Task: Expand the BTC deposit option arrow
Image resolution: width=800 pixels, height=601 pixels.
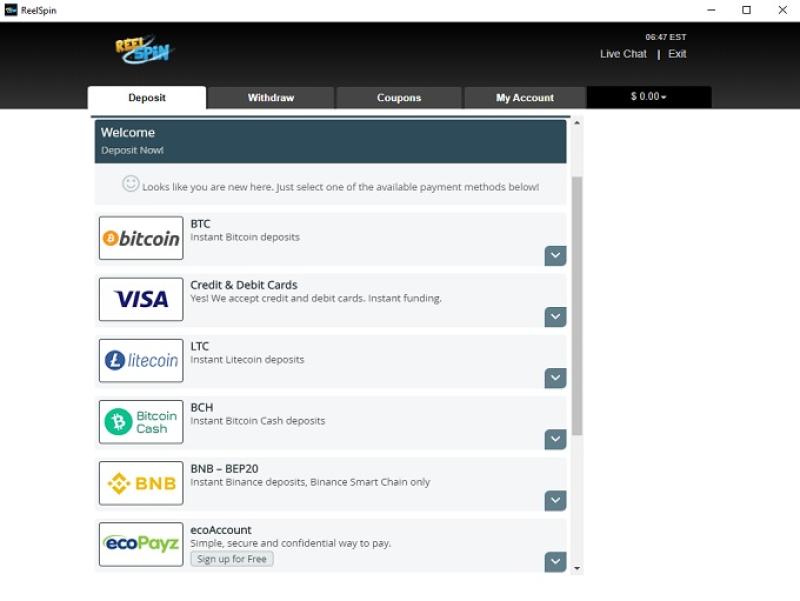Action: pos(555,256)
